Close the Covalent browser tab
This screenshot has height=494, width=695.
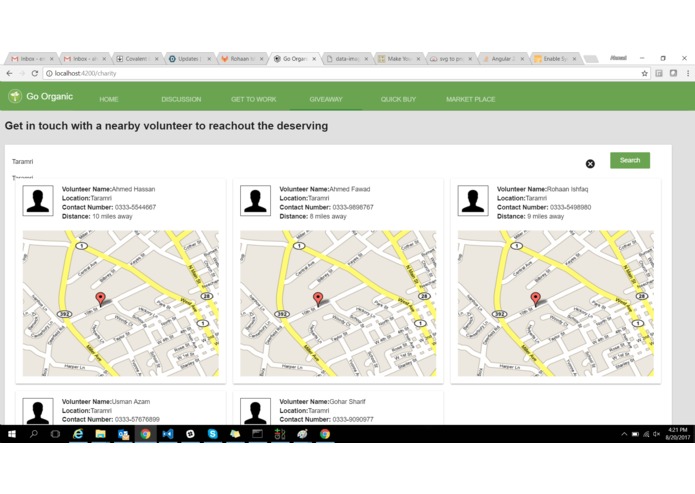[x=156, y=58]
